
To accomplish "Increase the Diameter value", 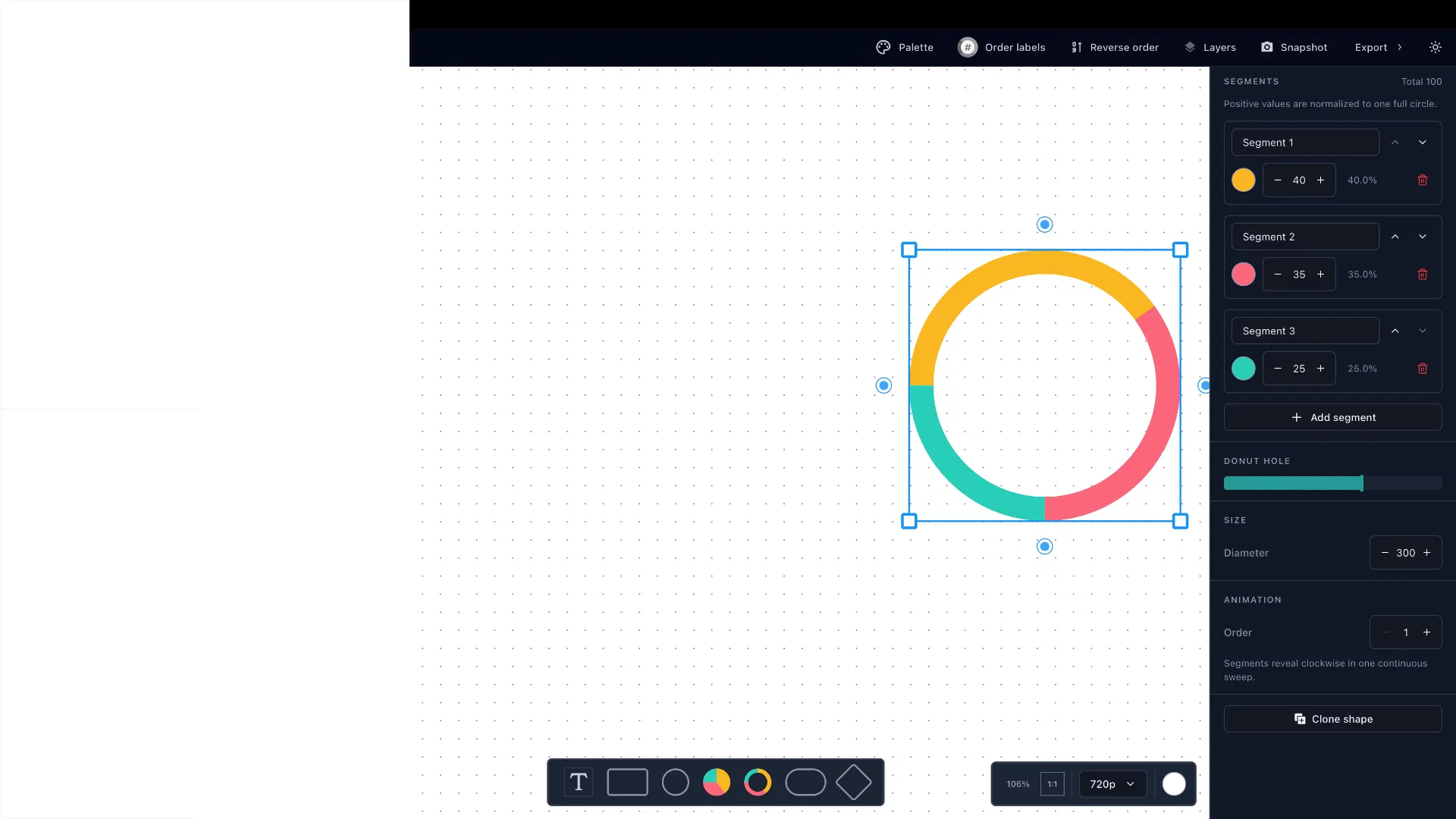I will pyautogui.click(x=1426, y=553).
